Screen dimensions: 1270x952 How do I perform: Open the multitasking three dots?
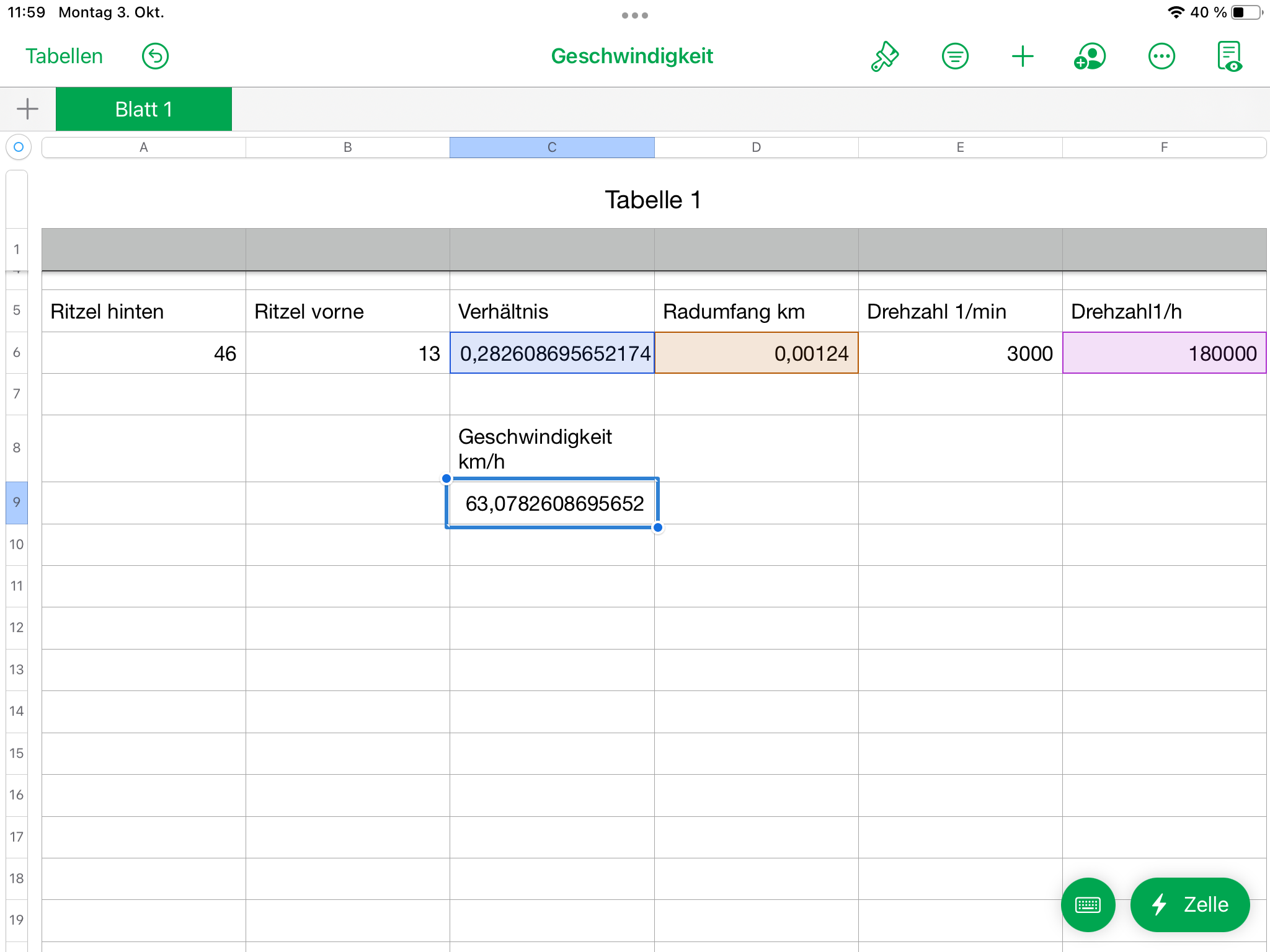coord(634,15)
